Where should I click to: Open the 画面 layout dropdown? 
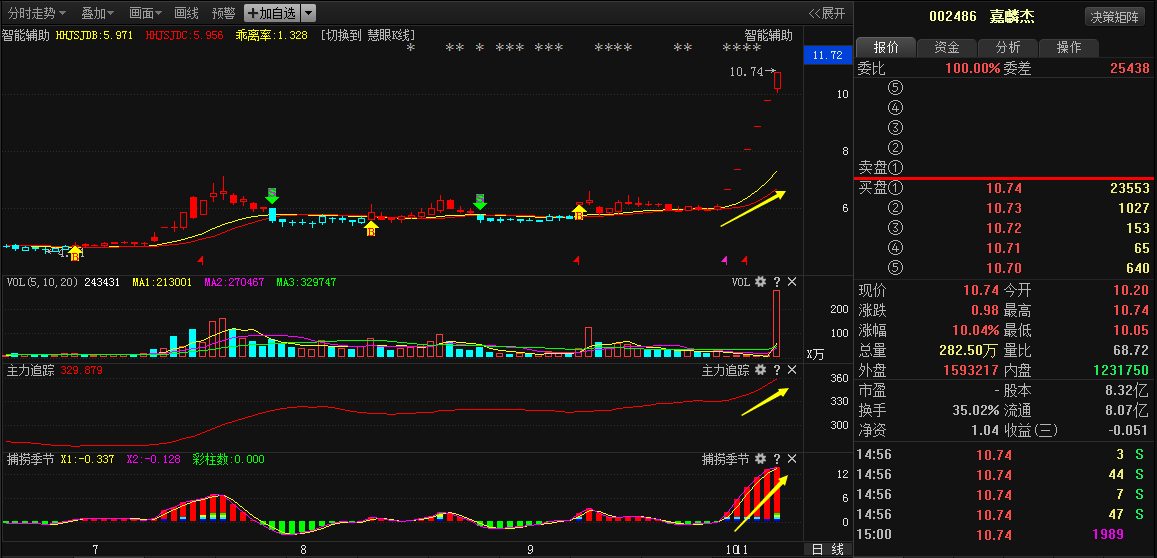click(x=146, y=13)
